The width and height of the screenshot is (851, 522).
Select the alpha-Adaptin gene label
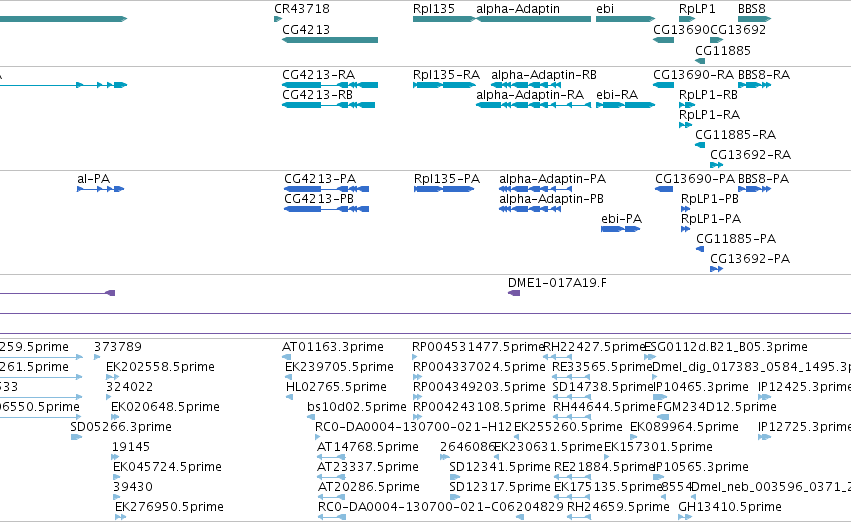point(518,9)
